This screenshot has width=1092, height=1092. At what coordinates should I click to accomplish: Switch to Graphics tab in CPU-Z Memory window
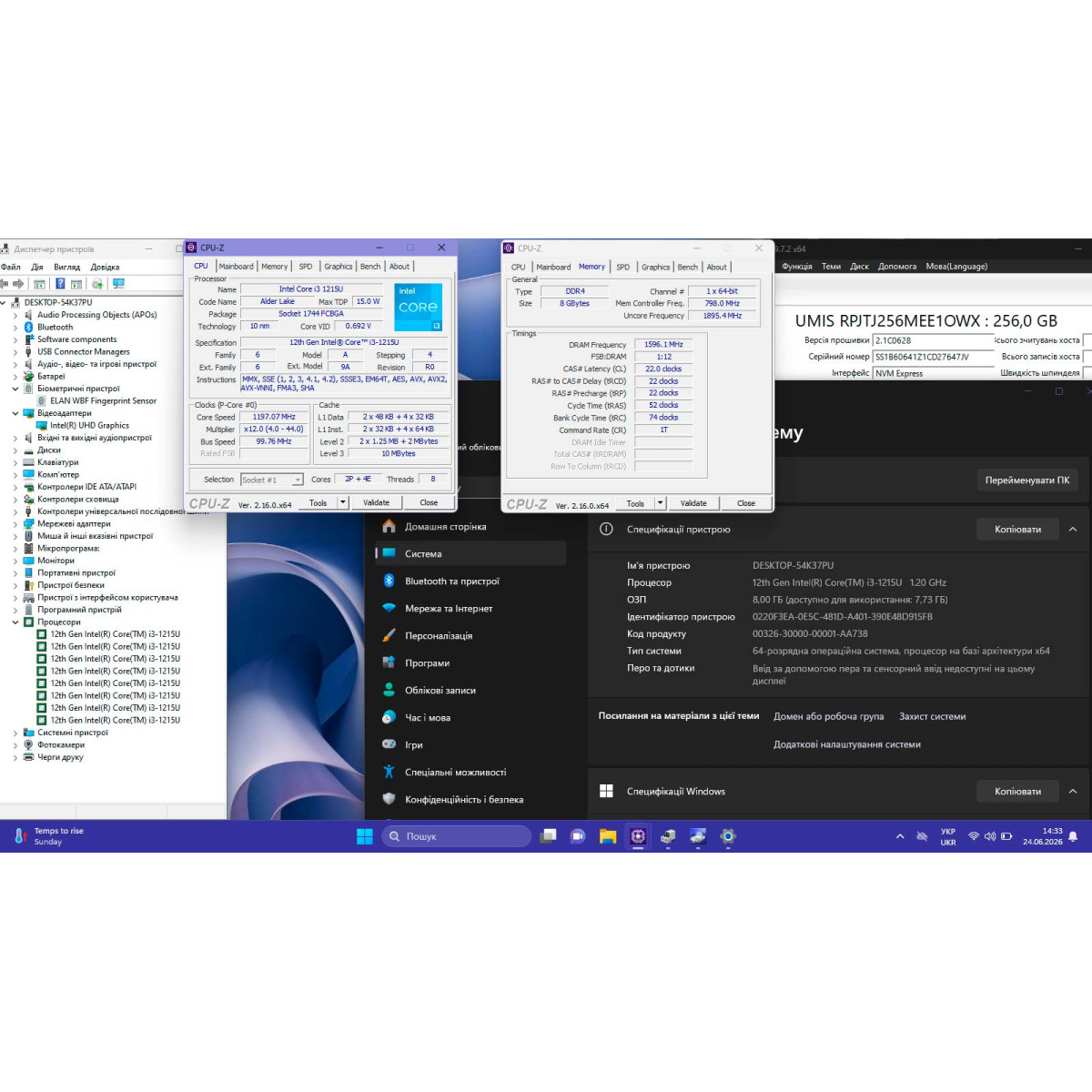point(655,267)
